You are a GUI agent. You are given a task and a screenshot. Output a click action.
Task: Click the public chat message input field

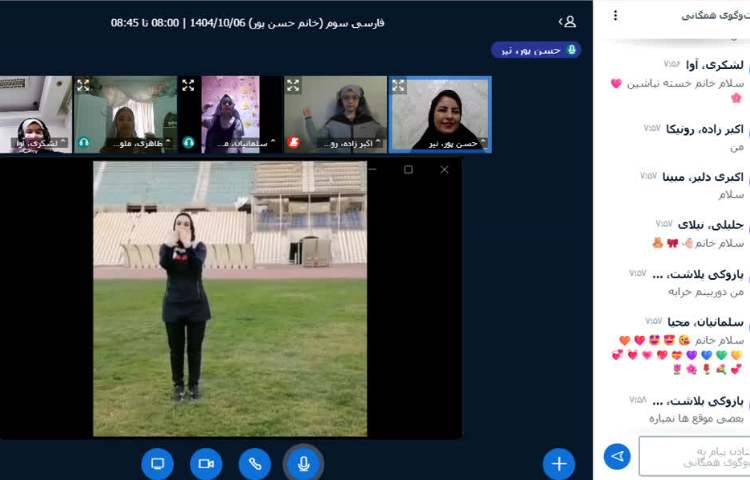[692, 456]
